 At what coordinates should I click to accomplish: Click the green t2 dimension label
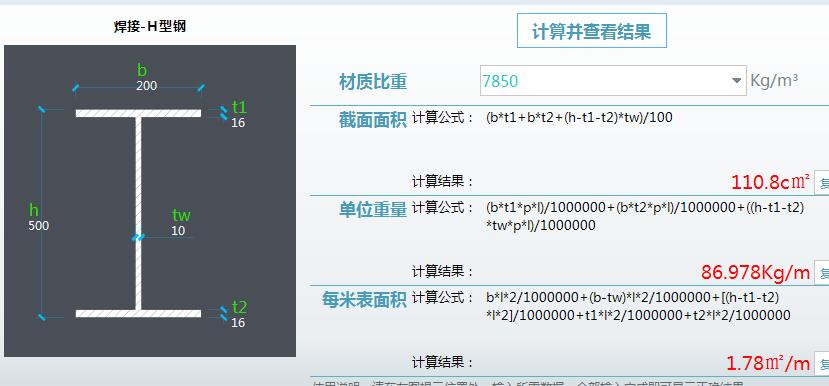pos(240,307)
